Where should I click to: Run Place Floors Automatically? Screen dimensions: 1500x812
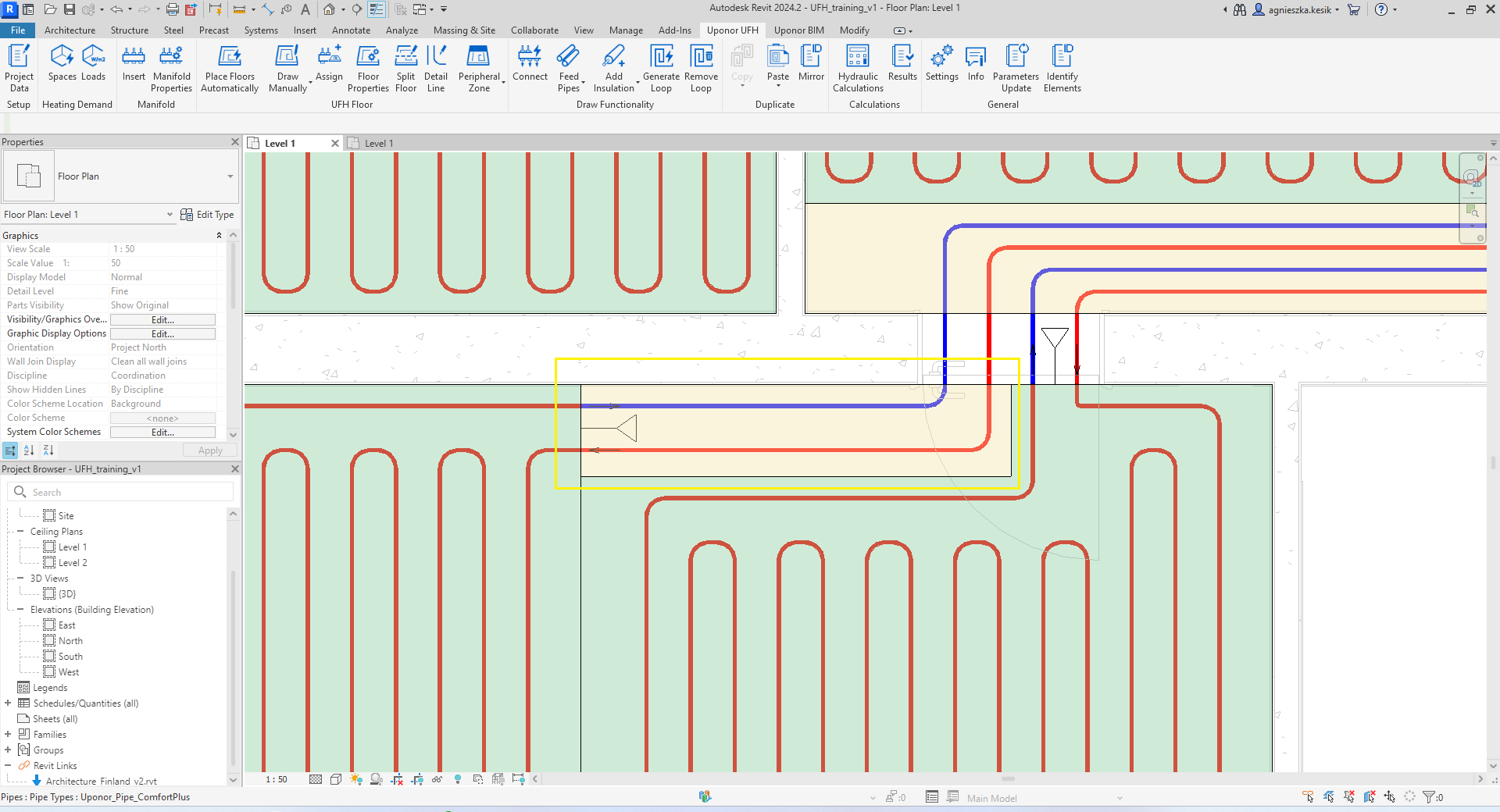click(230, 68)
